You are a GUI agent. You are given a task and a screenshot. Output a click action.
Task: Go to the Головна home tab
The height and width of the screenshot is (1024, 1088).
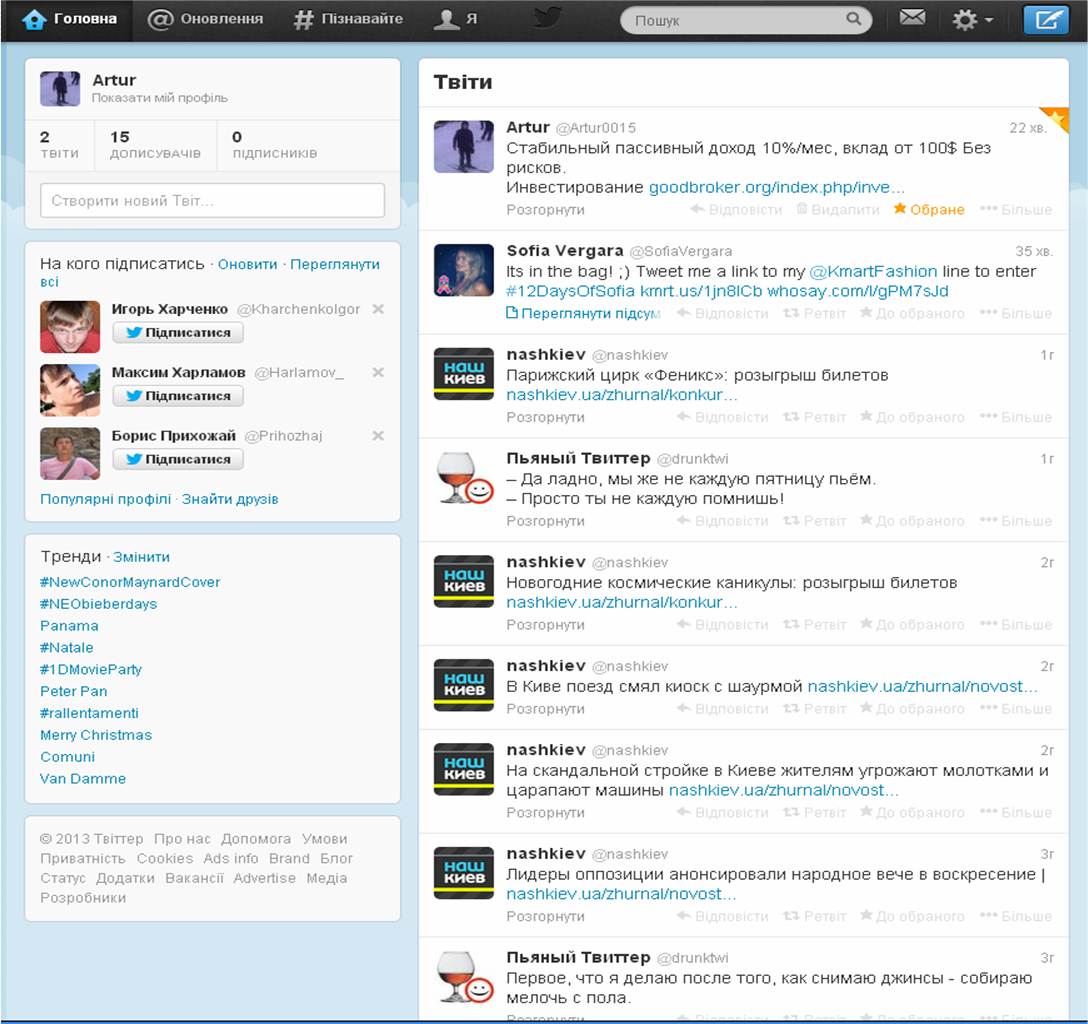(x=69, y=19)
